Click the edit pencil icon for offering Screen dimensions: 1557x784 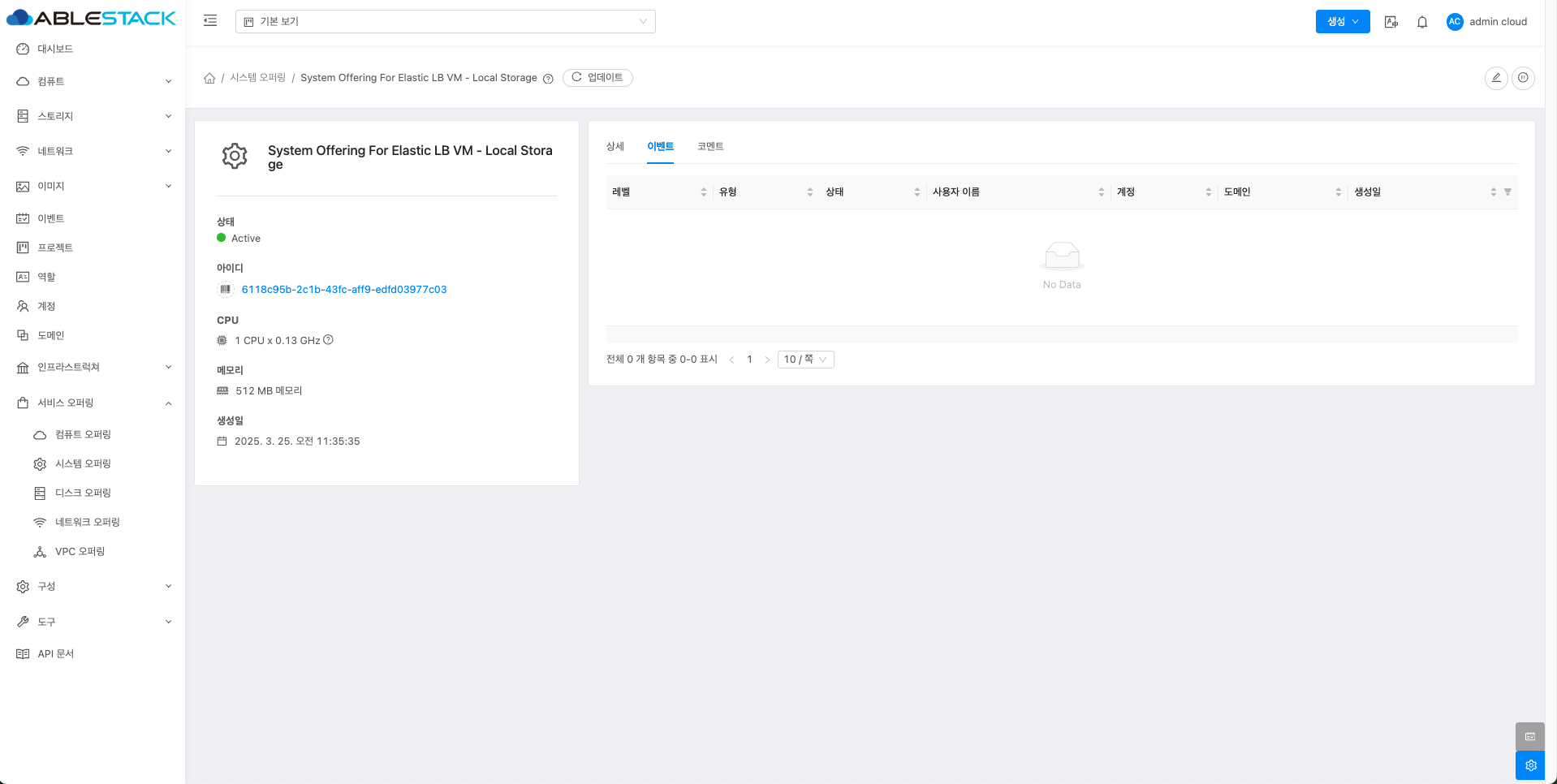click(x=1495, y=78)
